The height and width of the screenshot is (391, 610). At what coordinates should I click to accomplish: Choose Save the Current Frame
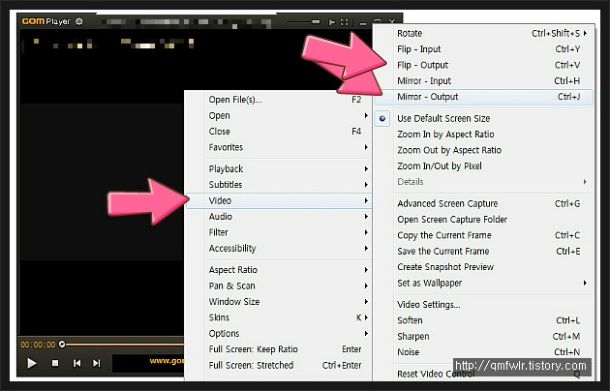coord(484,251)
